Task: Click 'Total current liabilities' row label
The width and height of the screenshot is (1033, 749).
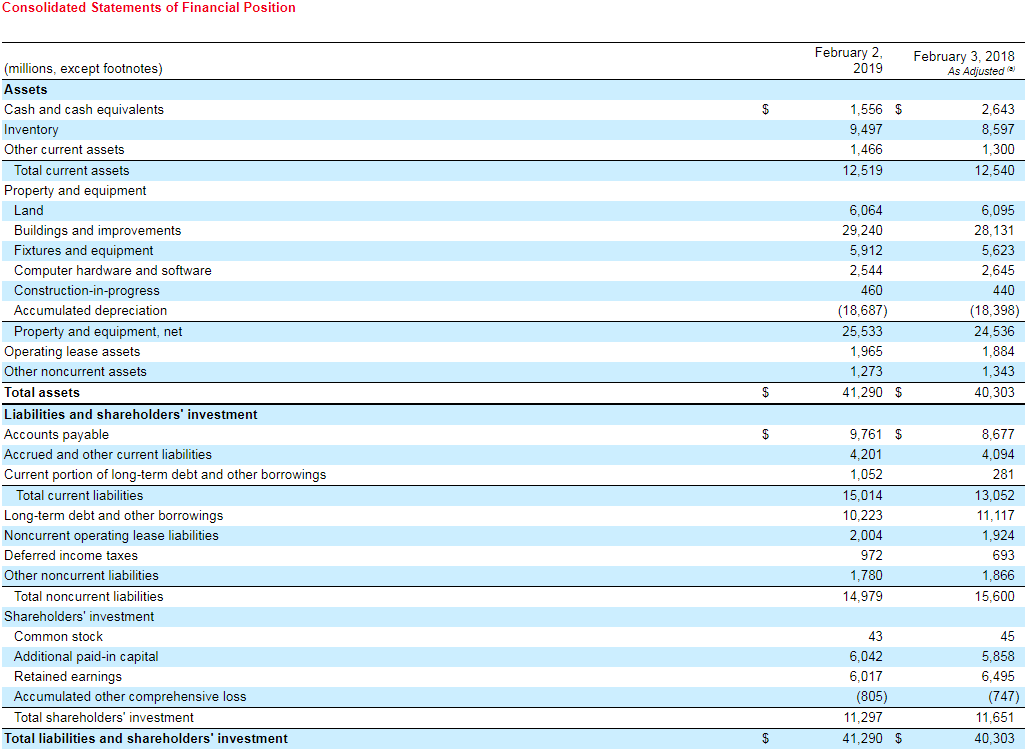Action: click(x=80, y=495)
